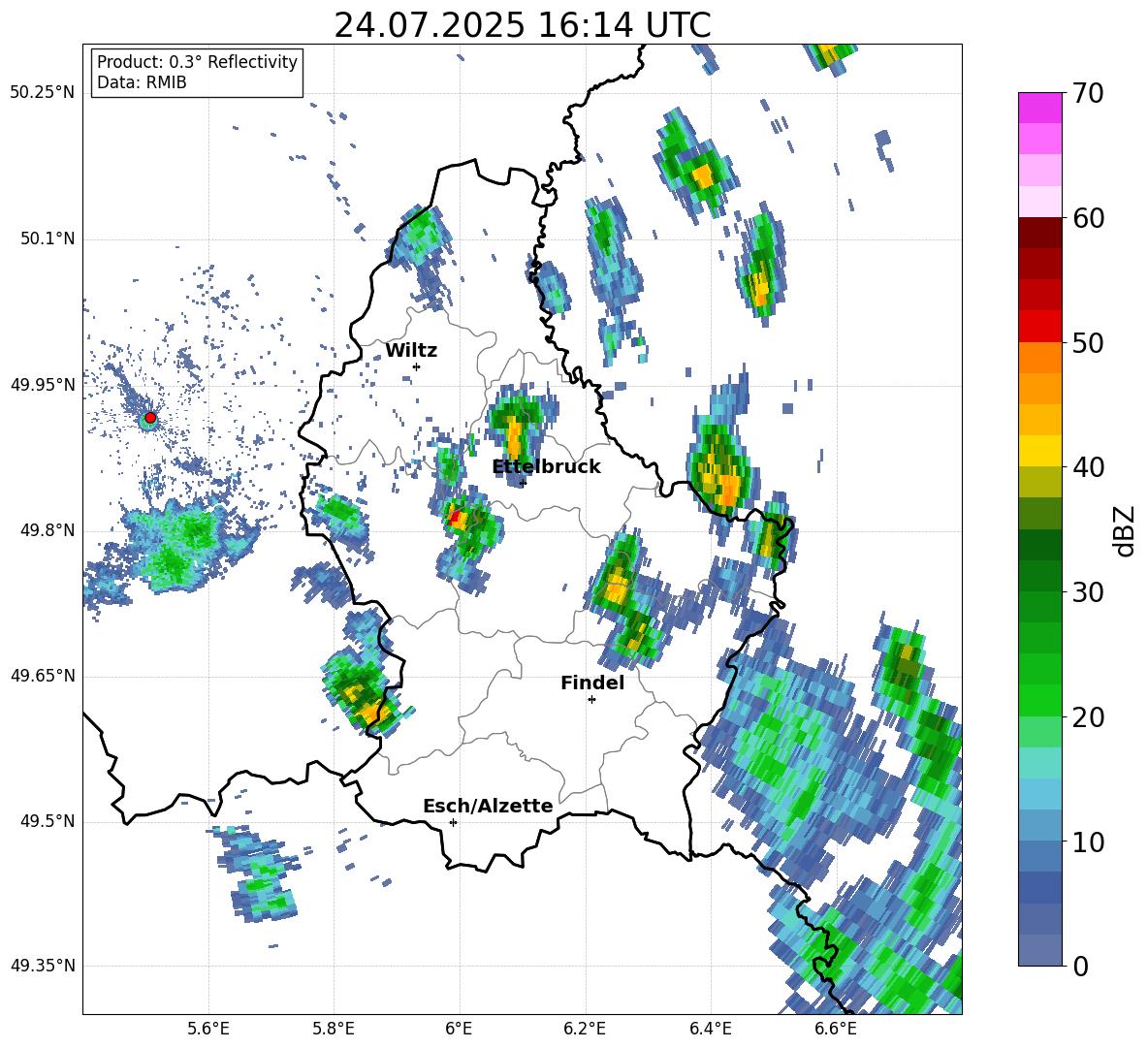Screen dimensions: 1148x1048
Task: Click the Ettelbruck city label
Action: click(x=546, y=467)
